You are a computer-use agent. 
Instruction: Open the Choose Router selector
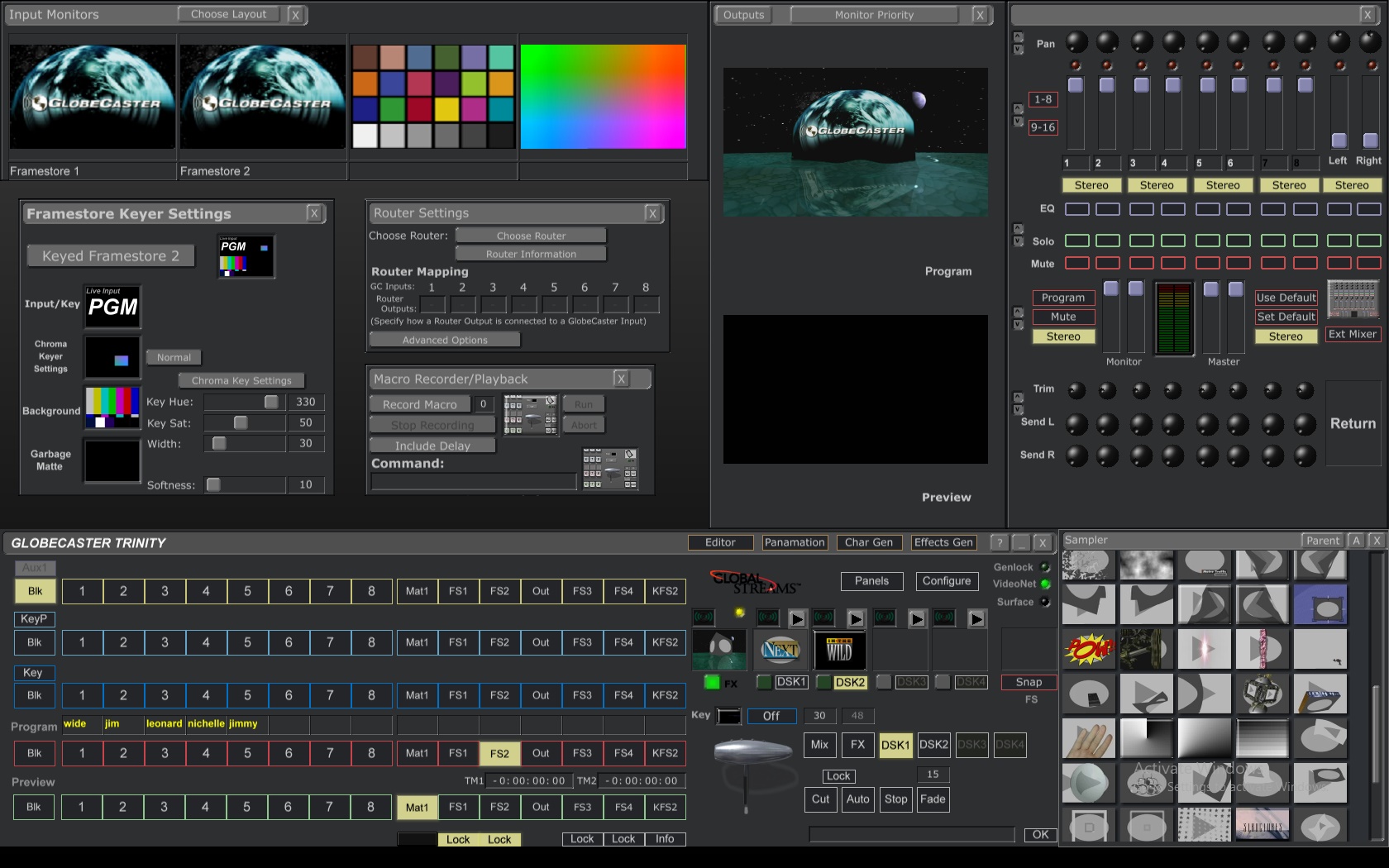tap(531, 236)
